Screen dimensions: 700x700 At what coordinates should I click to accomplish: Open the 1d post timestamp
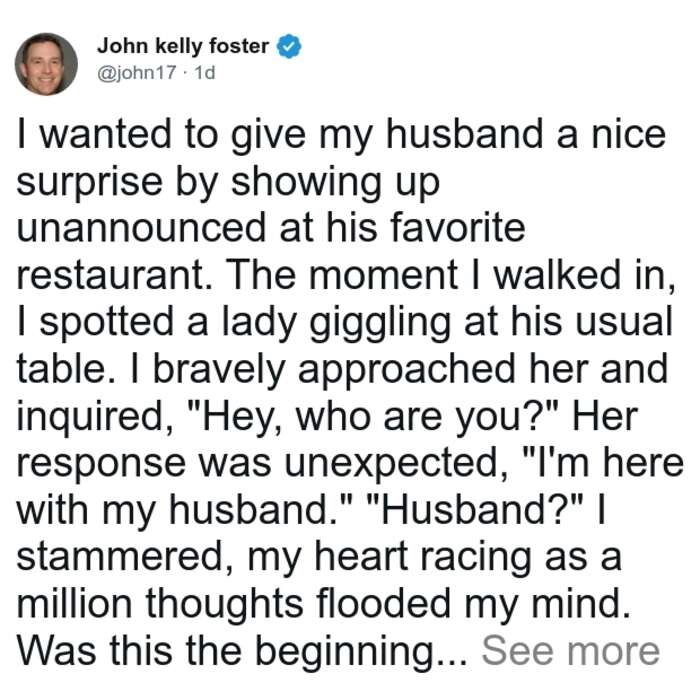point(205,73)
